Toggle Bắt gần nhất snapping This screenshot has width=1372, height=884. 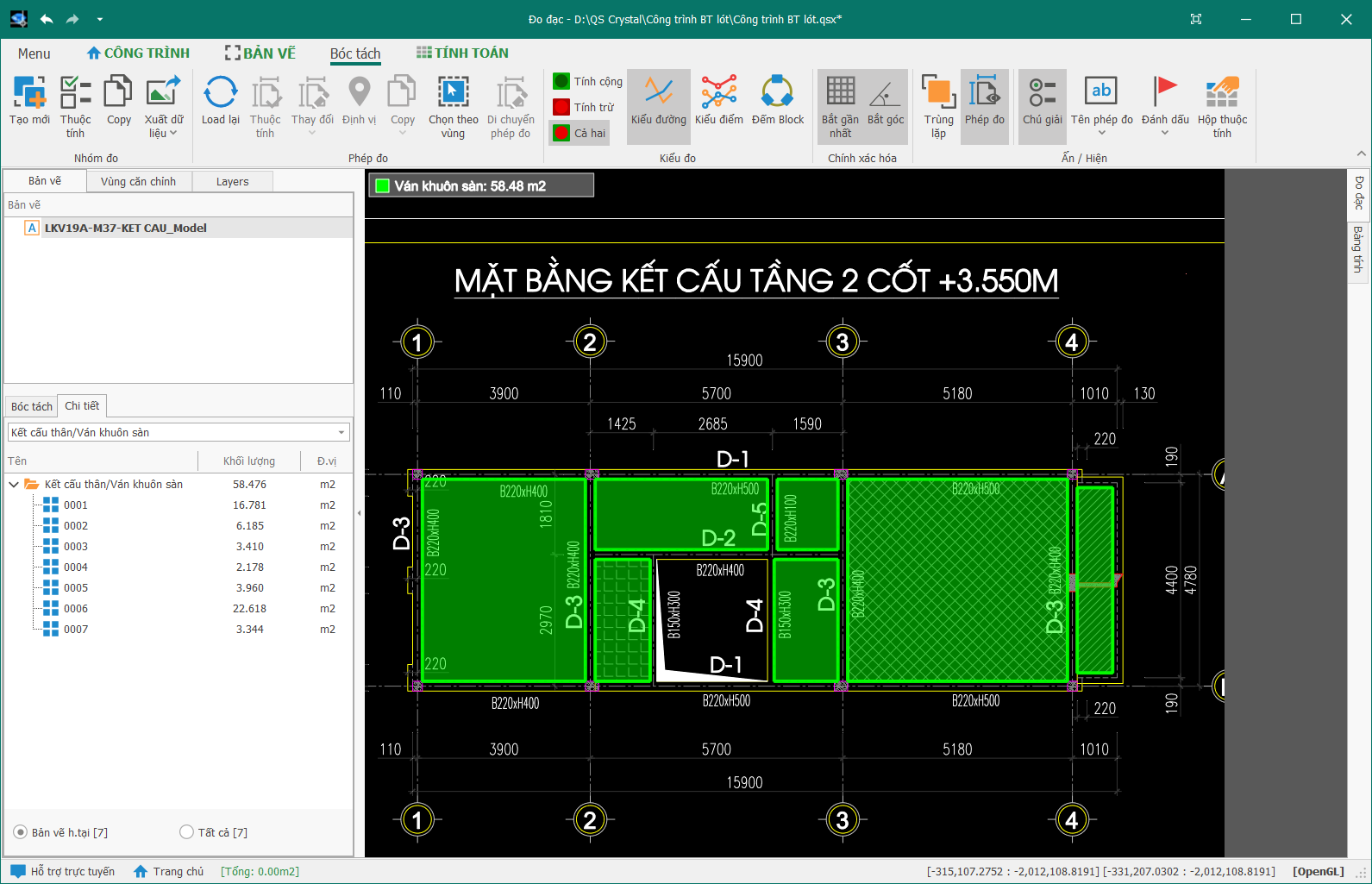(840, 93)
